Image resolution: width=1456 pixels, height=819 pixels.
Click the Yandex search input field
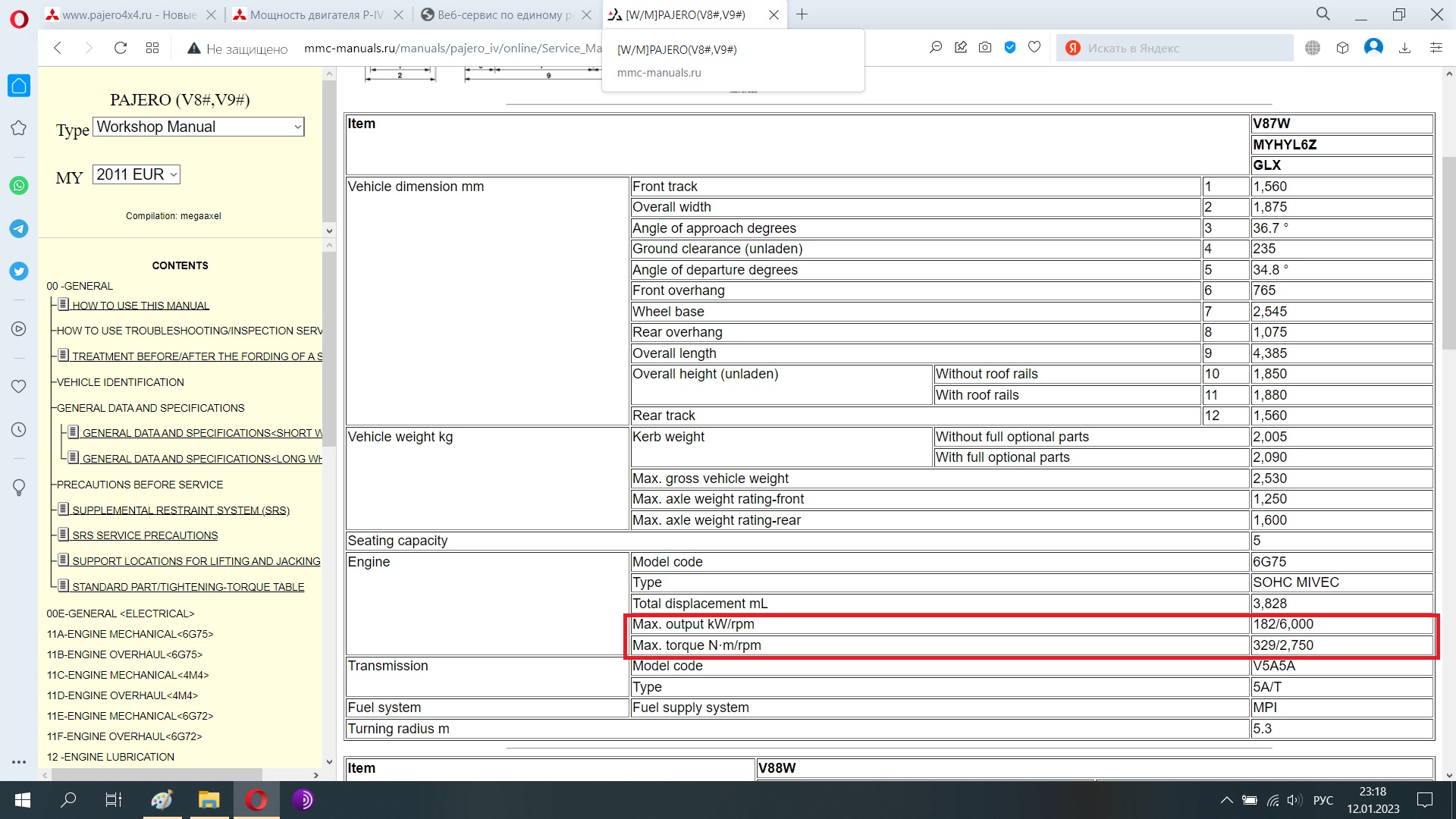pos(1183,48)
